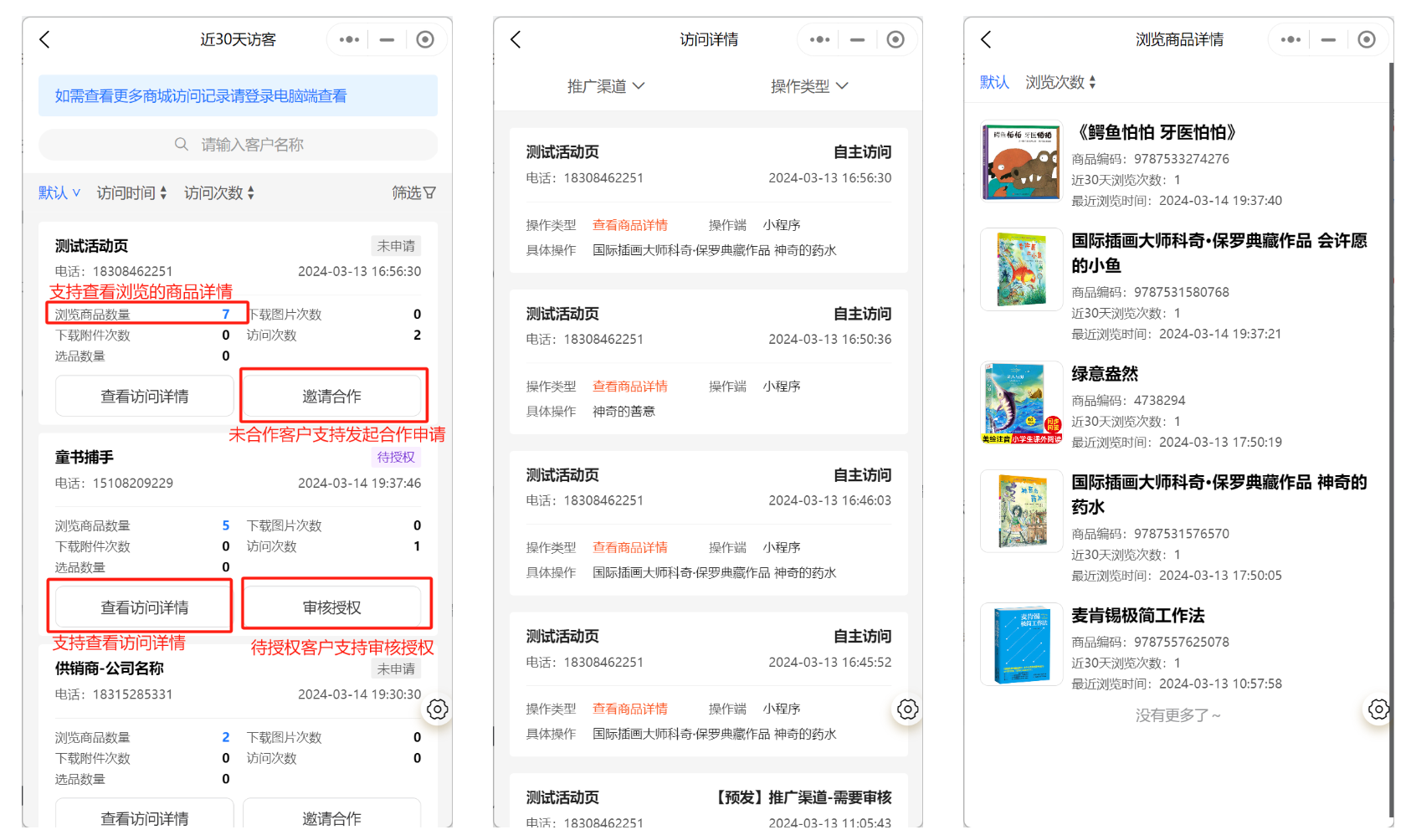The image size is (1406, 840).
Task: Click the blue notice about 电脑端查看
Action: [238, 95]
